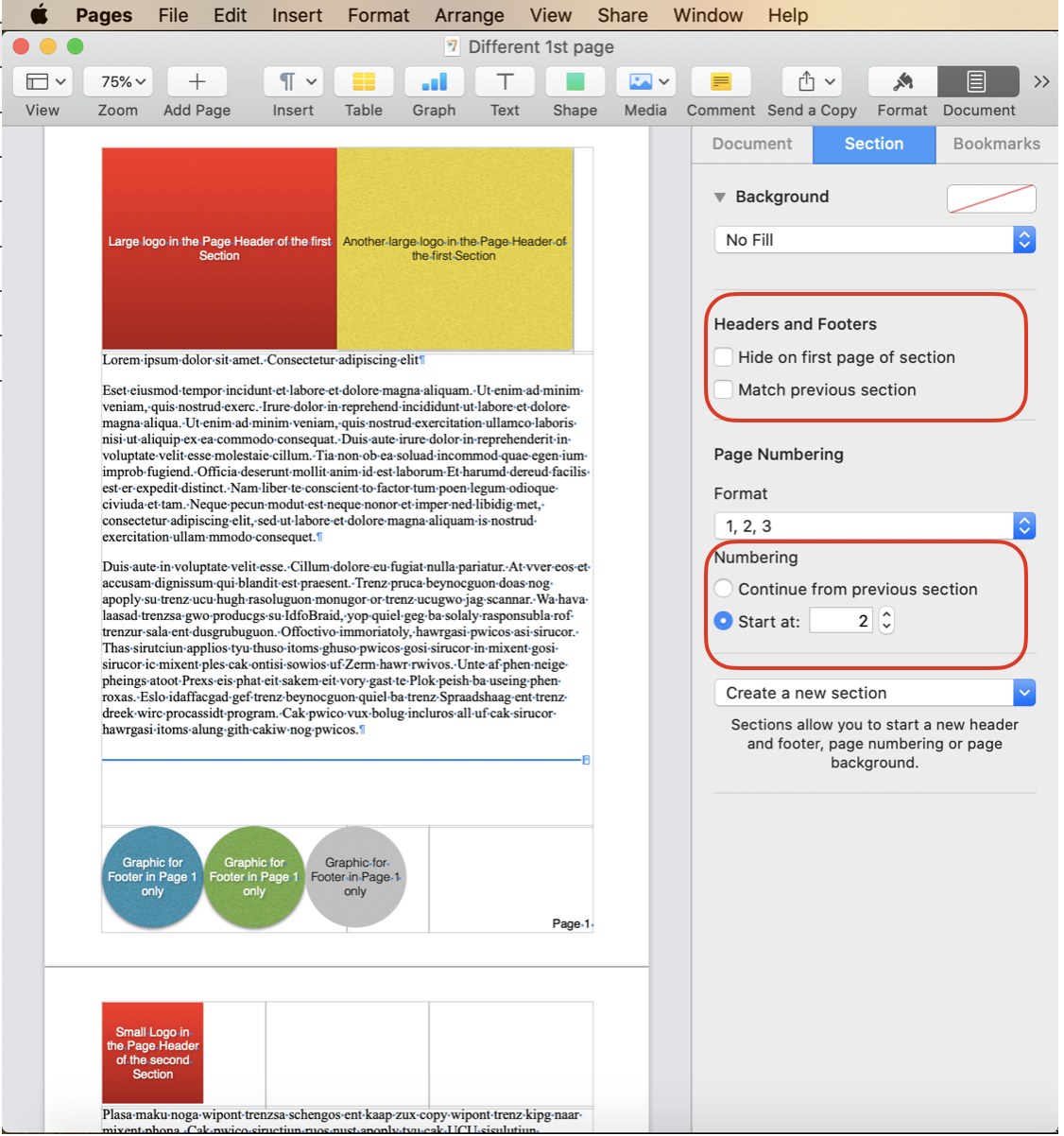
Task: Open the Pages application menu
Action: pyautogui.click(x=104, y=15)
